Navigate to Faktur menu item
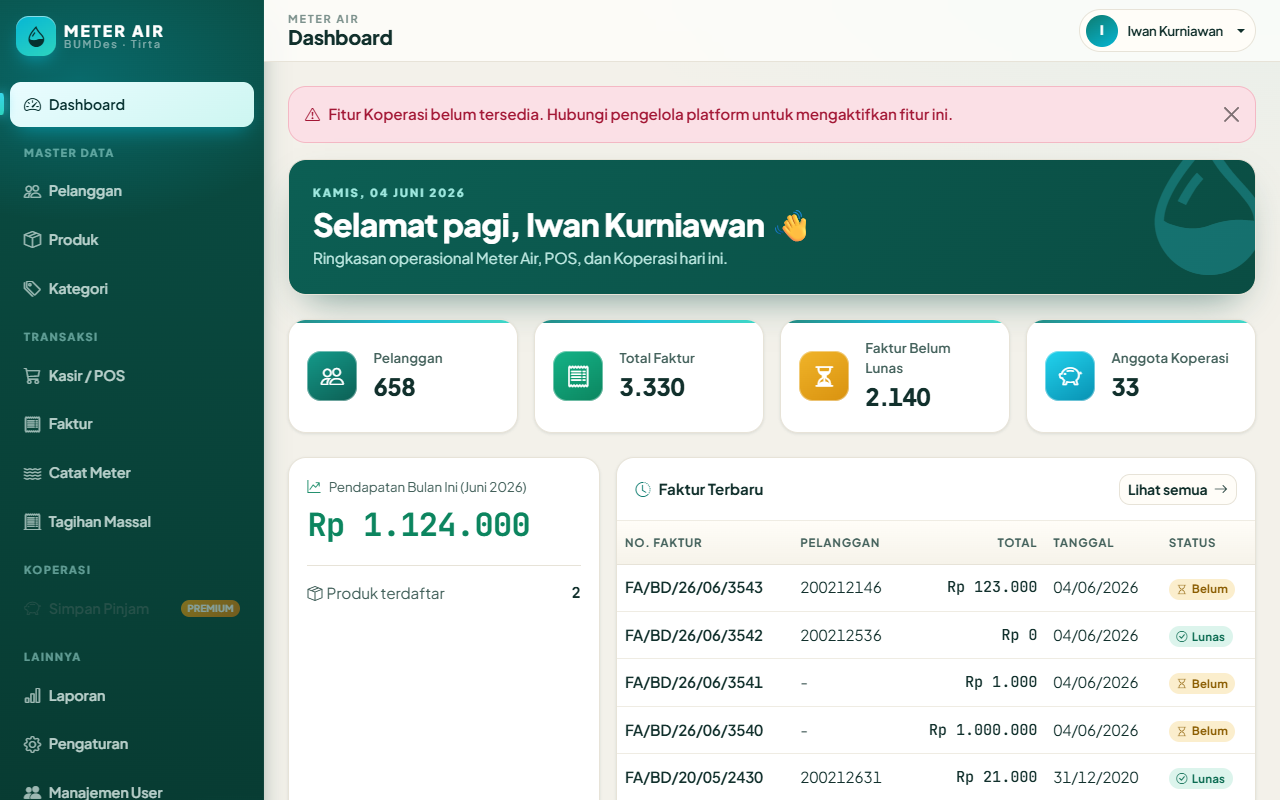1280x800 pixels. point(132,424)
